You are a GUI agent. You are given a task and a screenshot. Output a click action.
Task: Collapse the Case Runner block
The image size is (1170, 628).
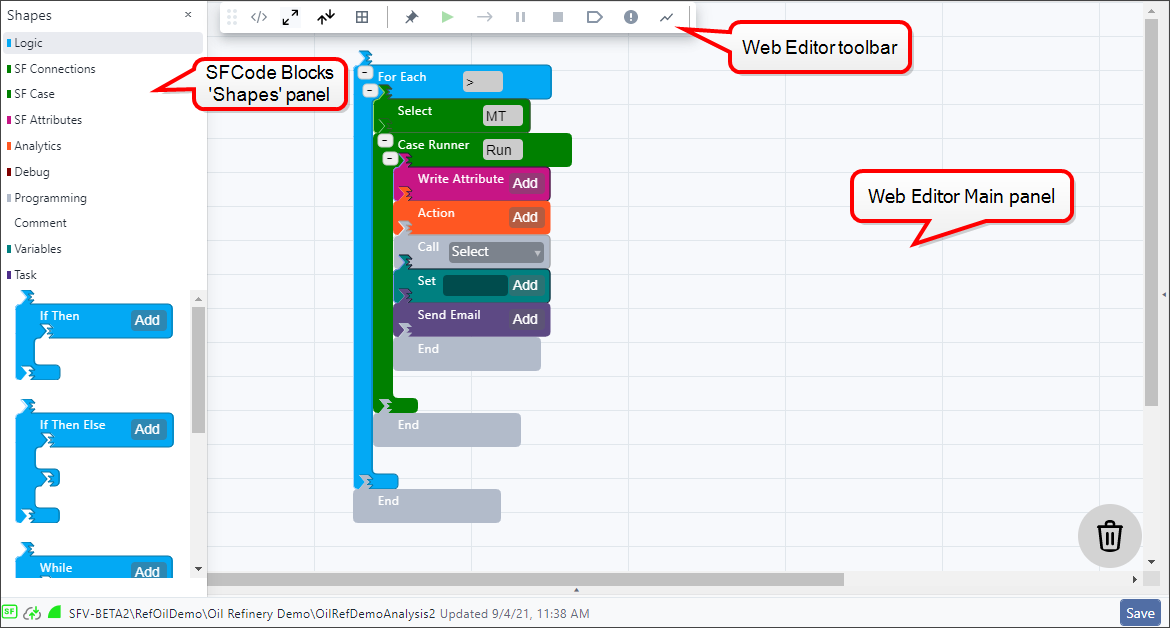coord(385,141)
